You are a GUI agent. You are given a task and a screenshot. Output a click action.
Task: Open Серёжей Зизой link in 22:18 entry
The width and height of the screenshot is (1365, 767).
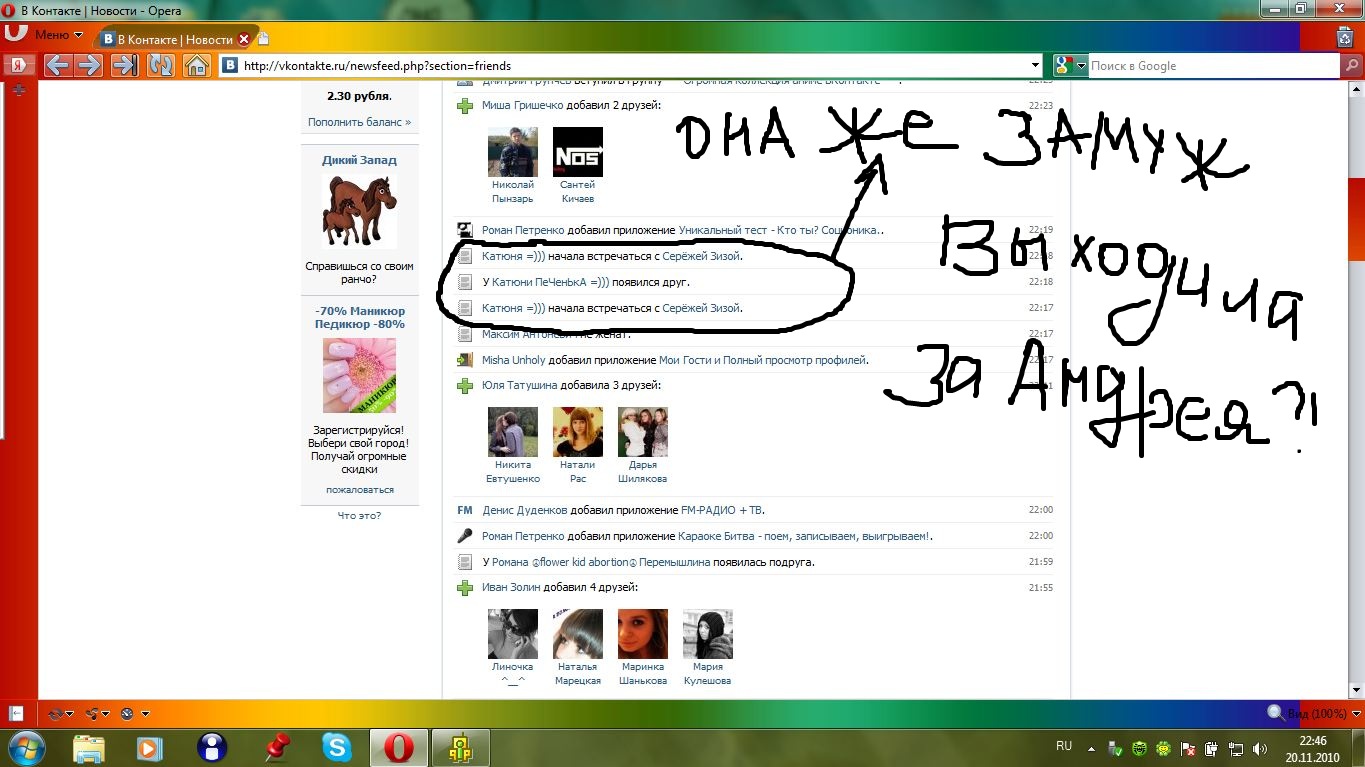(701, 256)
